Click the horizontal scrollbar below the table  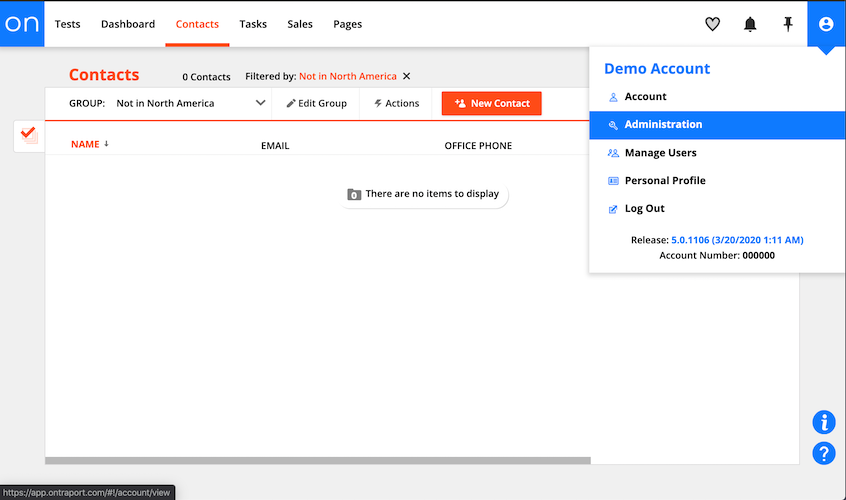click(318, 461)
